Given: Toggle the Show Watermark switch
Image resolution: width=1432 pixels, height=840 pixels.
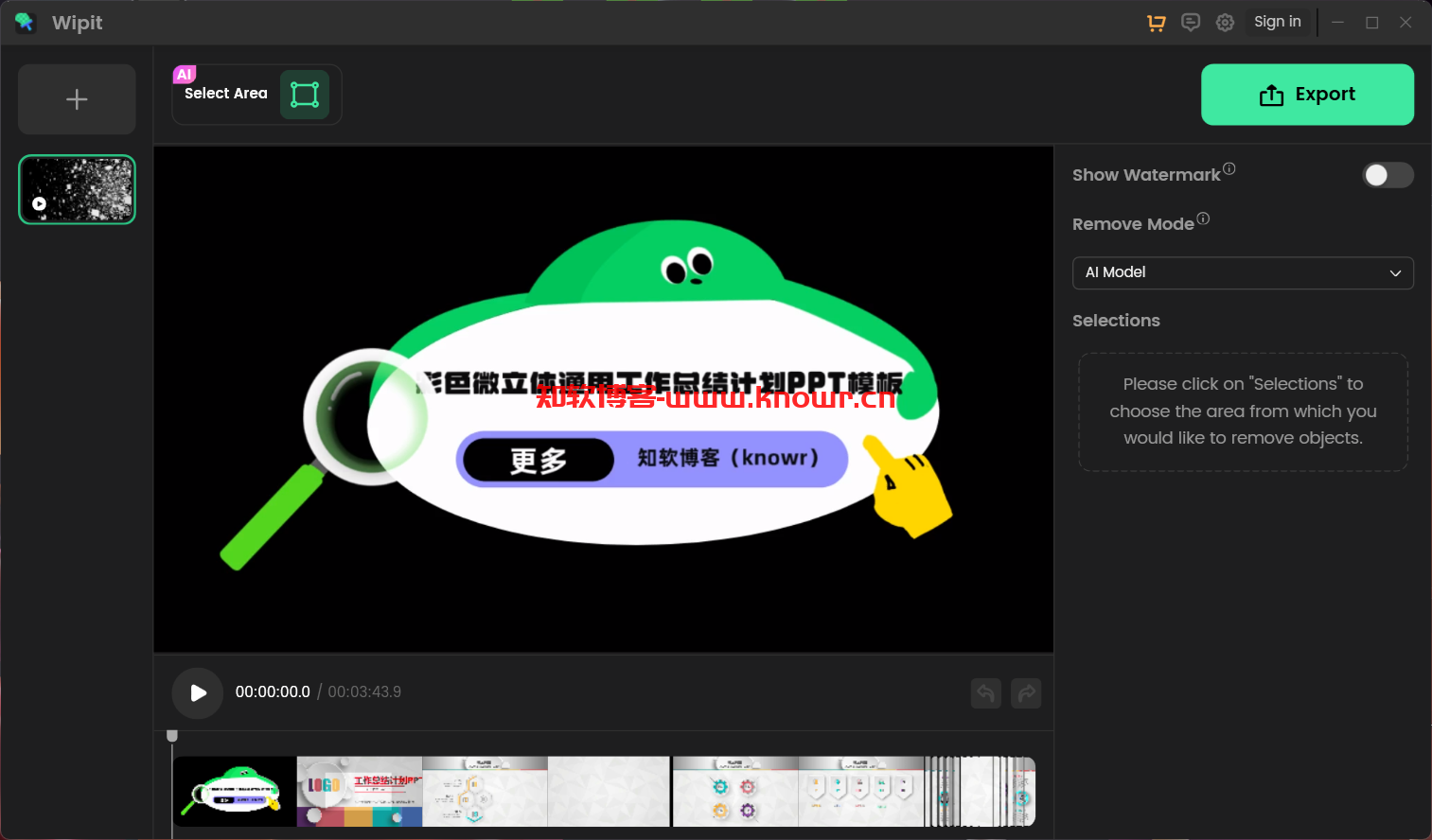Looking at the screenshot, I should (1388, 175).
